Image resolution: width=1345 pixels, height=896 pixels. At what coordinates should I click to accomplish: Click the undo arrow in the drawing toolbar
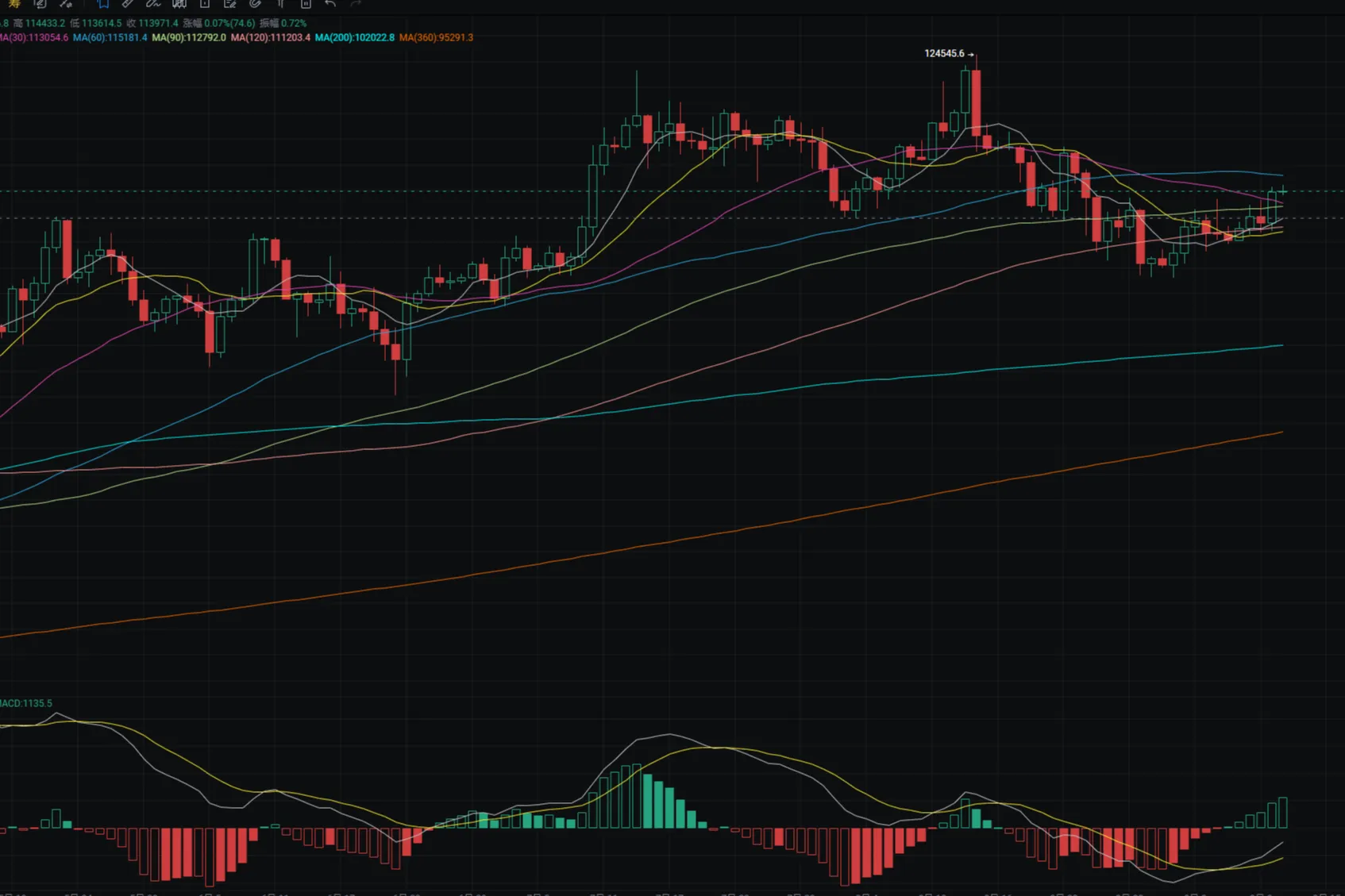(330, 3)
